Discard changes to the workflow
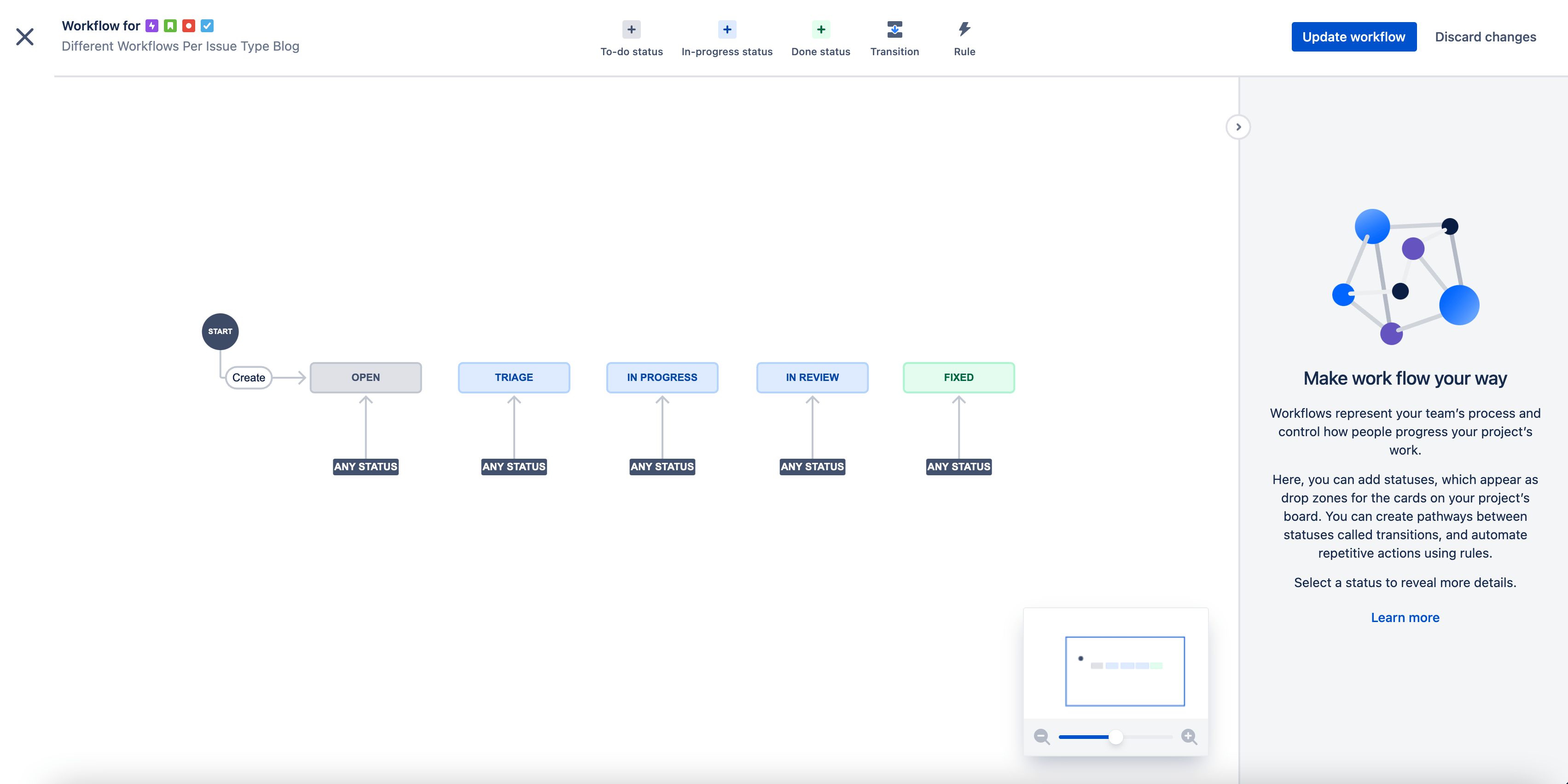 (1486, 36)
